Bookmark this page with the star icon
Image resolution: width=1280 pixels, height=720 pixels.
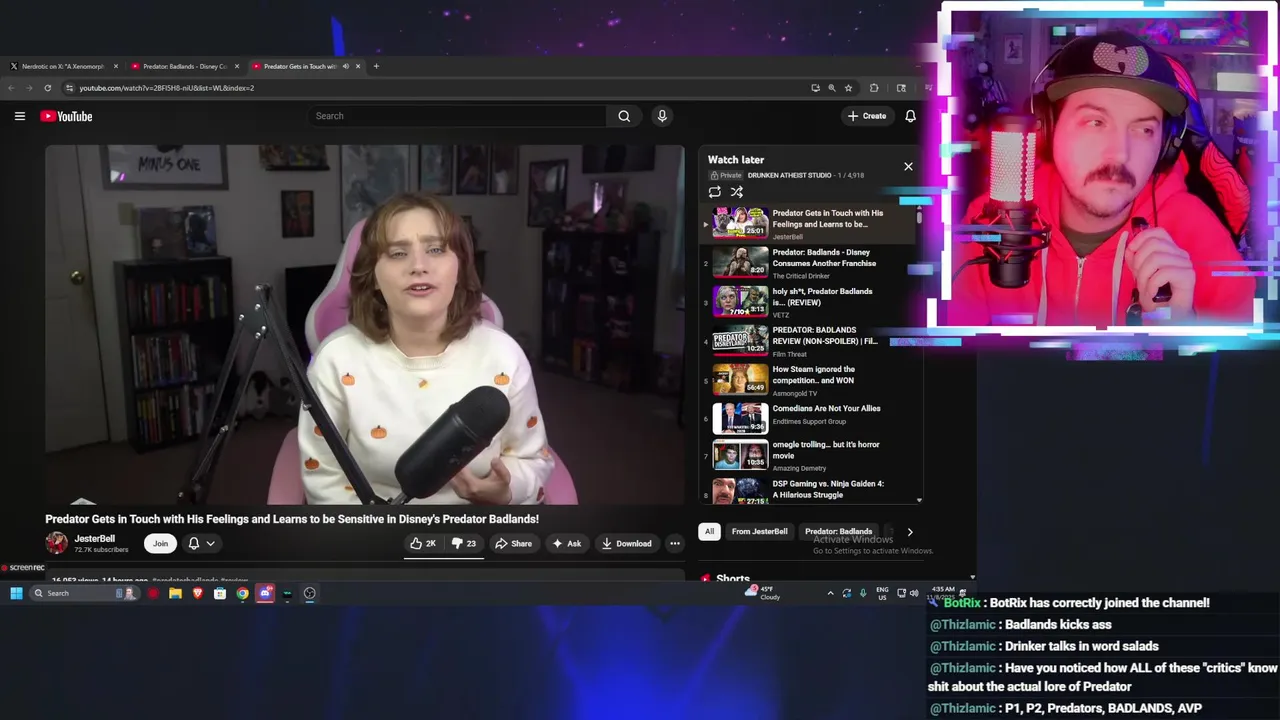(848, 88)
